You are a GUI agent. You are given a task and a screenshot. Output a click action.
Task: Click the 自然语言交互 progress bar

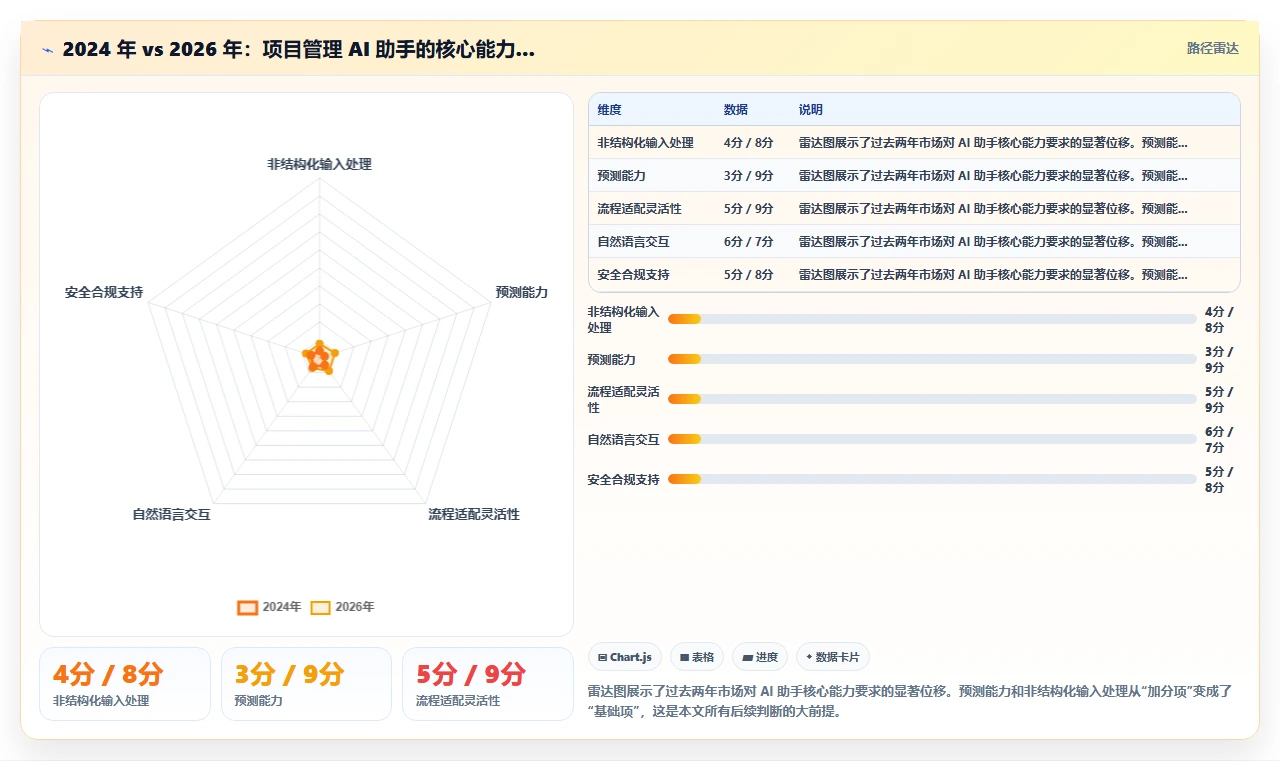pyautogui.click(x=932, y=439)
